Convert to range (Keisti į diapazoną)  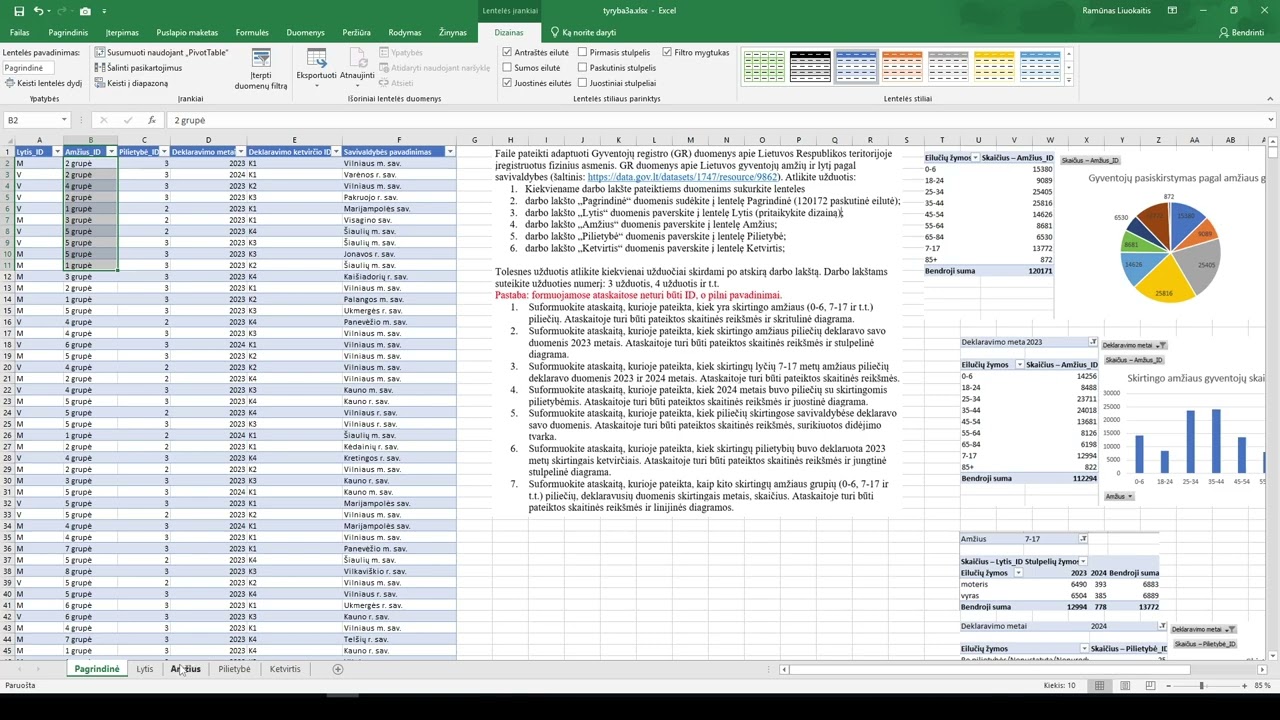132,83
